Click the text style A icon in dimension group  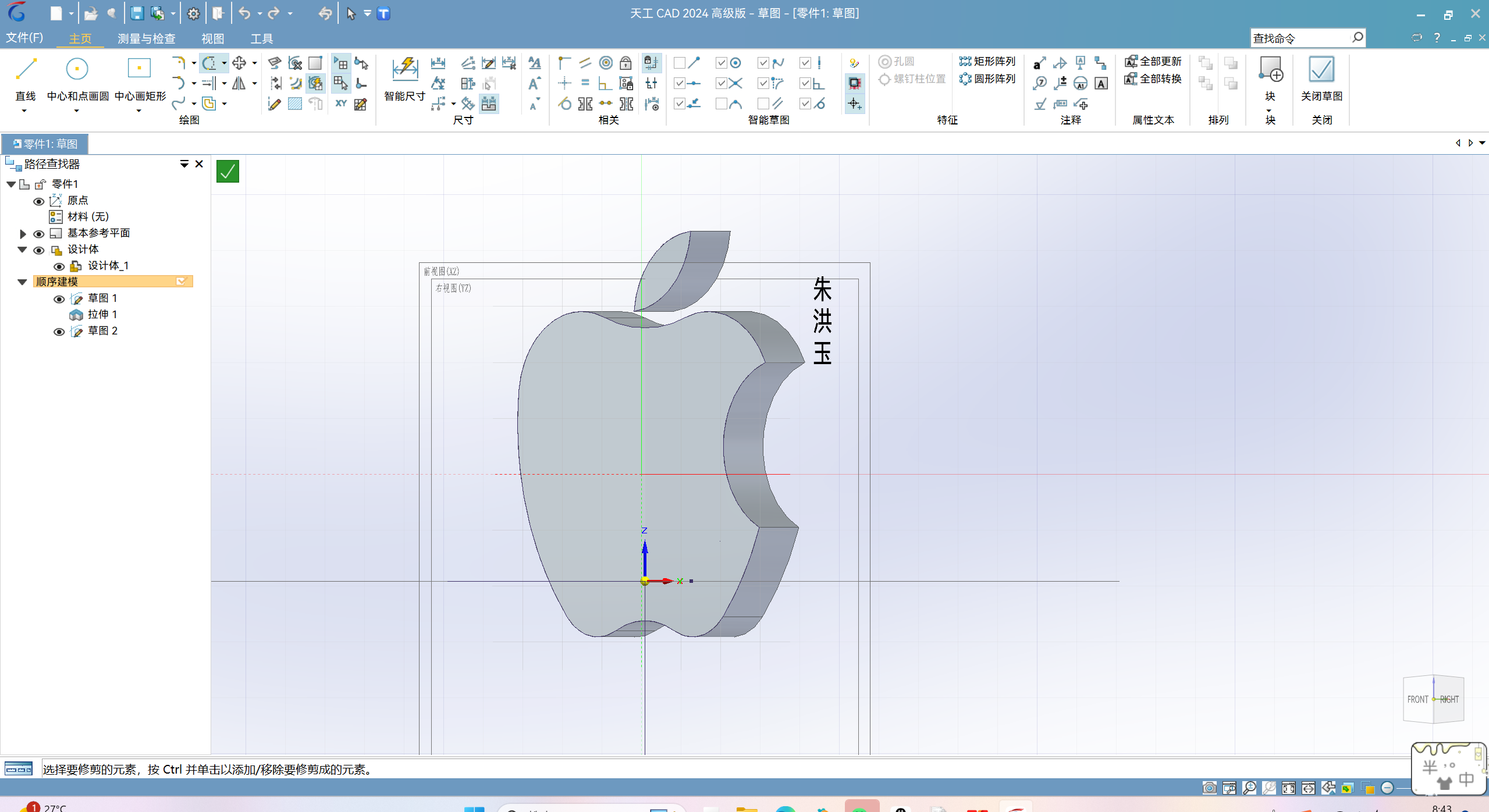[x=535, y=63]
